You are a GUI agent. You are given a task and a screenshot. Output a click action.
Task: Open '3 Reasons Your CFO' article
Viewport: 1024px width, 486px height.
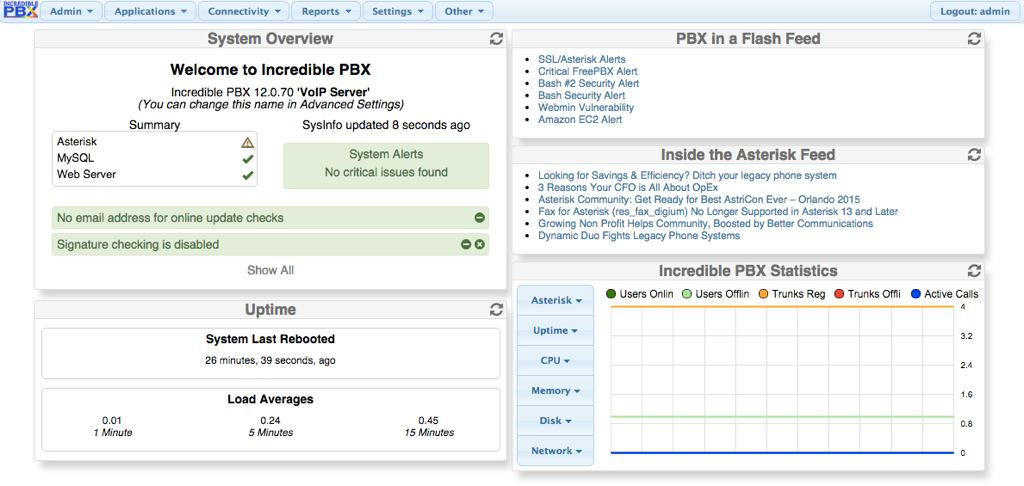pos(628,187)
